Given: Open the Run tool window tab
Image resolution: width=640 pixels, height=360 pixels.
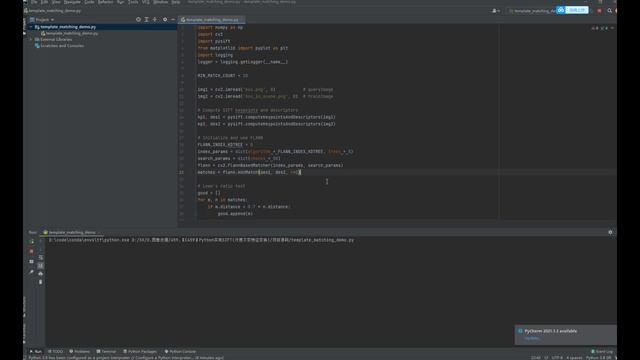Looking at the screenshot, I should point(36,351).
